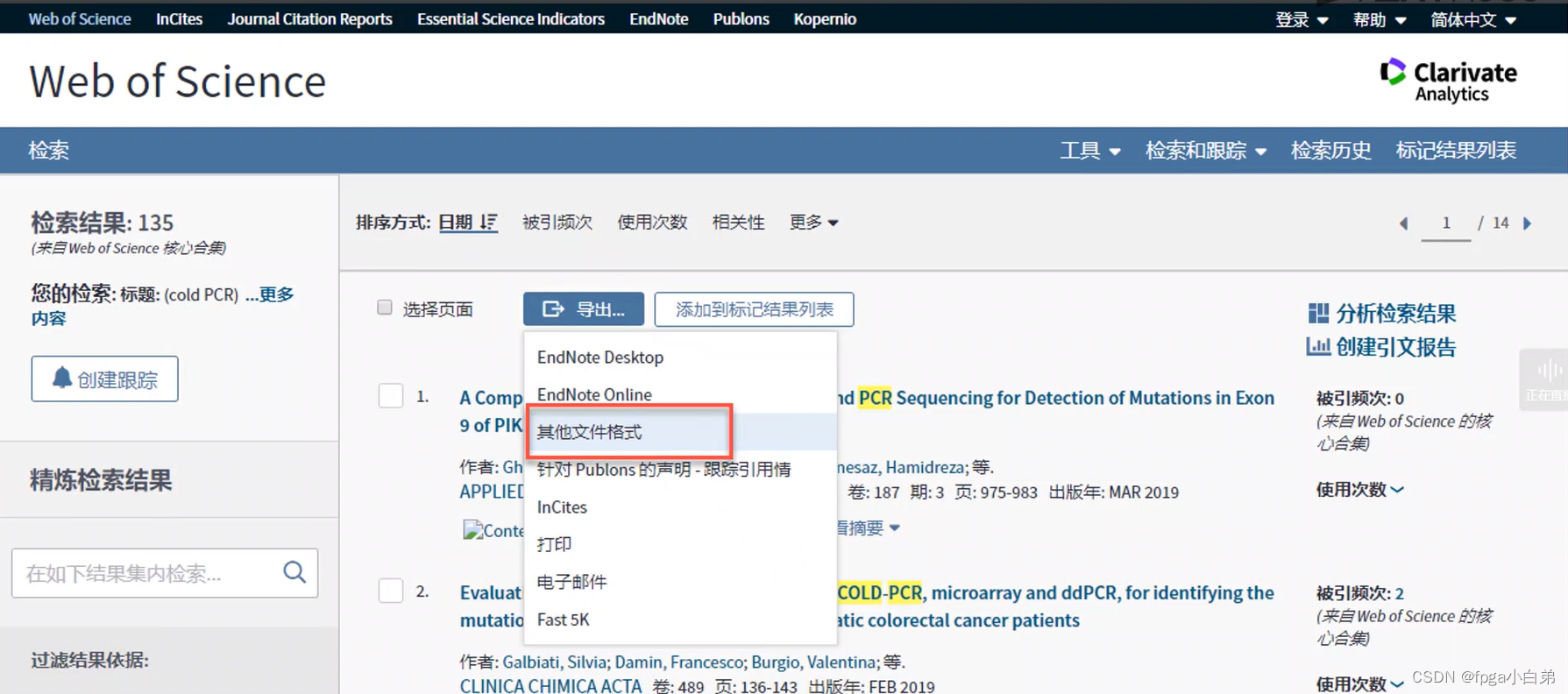Sort results by 使用次数
This screenshot has height=694, width=1568.
coord(652,223)
